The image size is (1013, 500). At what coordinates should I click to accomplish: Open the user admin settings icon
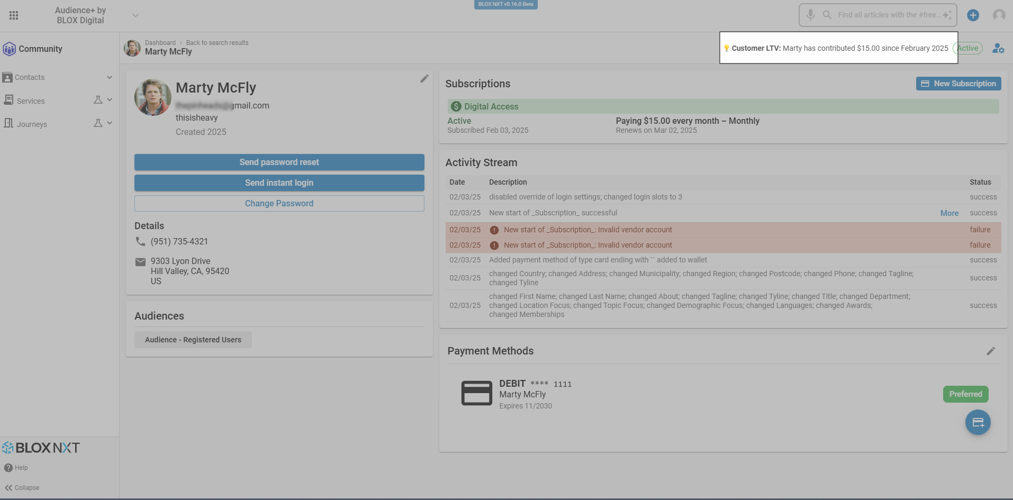pos(998,48)
